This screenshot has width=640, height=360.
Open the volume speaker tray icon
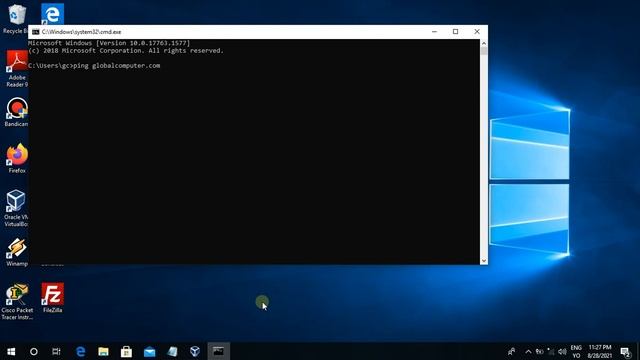562,351
